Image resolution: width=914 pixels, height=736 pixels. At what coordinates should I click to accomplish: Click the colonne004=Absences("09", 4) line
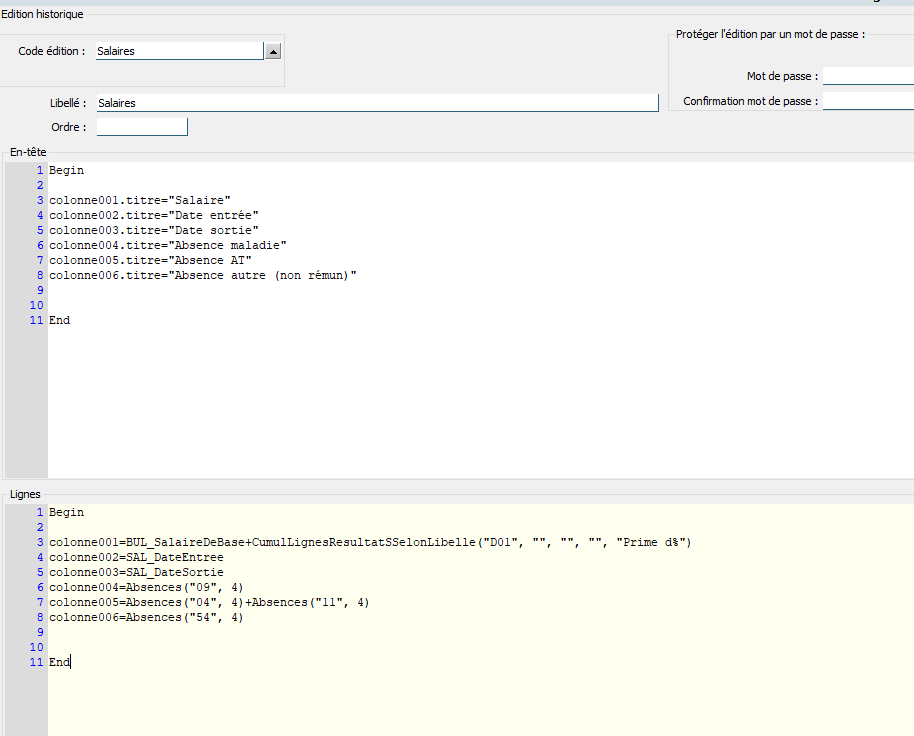[146, 587]
